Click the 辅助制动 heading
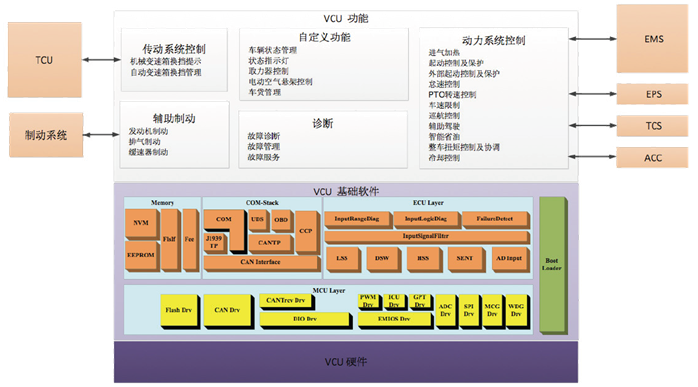 [x=174, y=118]
